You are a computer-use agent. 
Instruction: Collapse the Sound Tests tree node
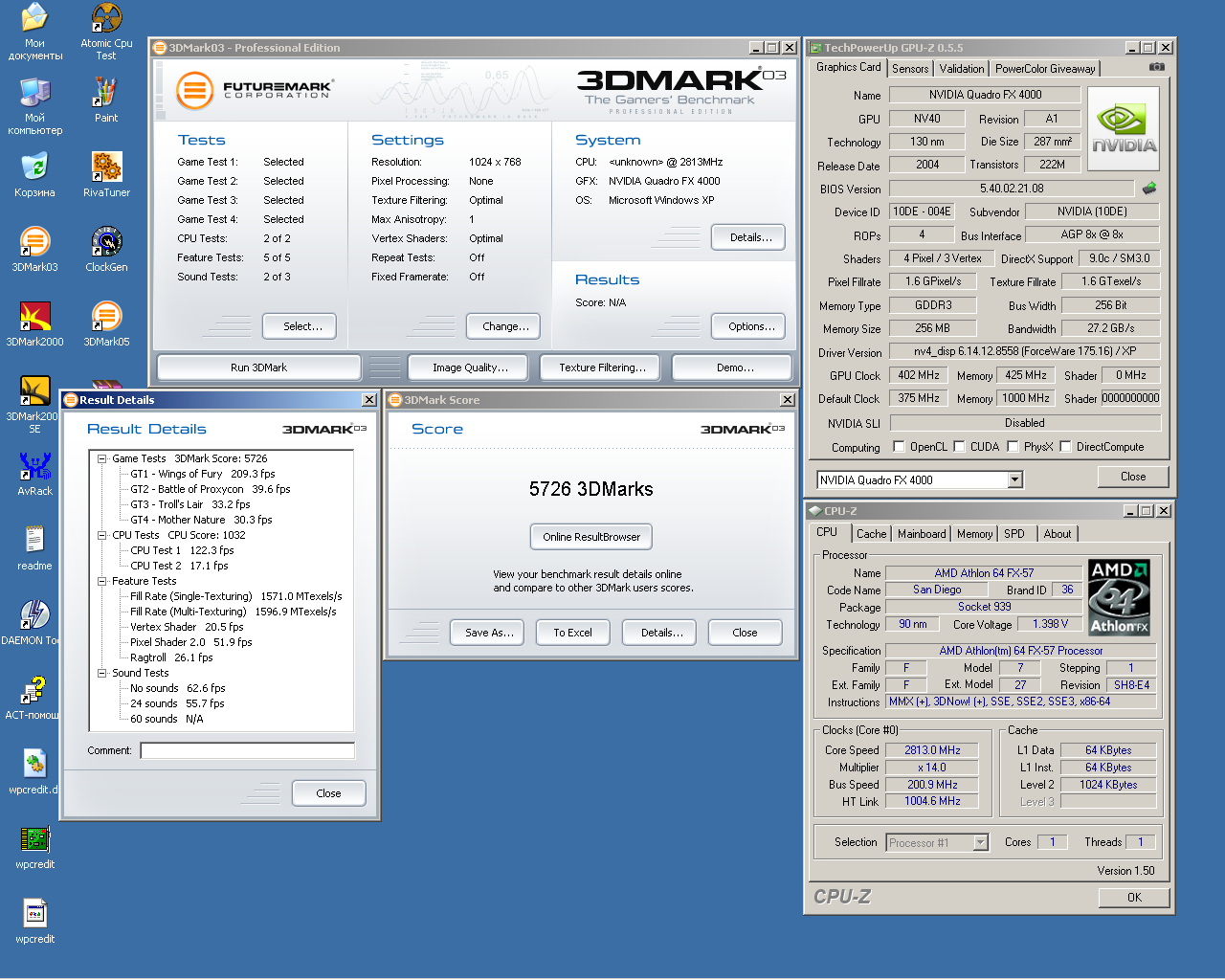[101, 673]
